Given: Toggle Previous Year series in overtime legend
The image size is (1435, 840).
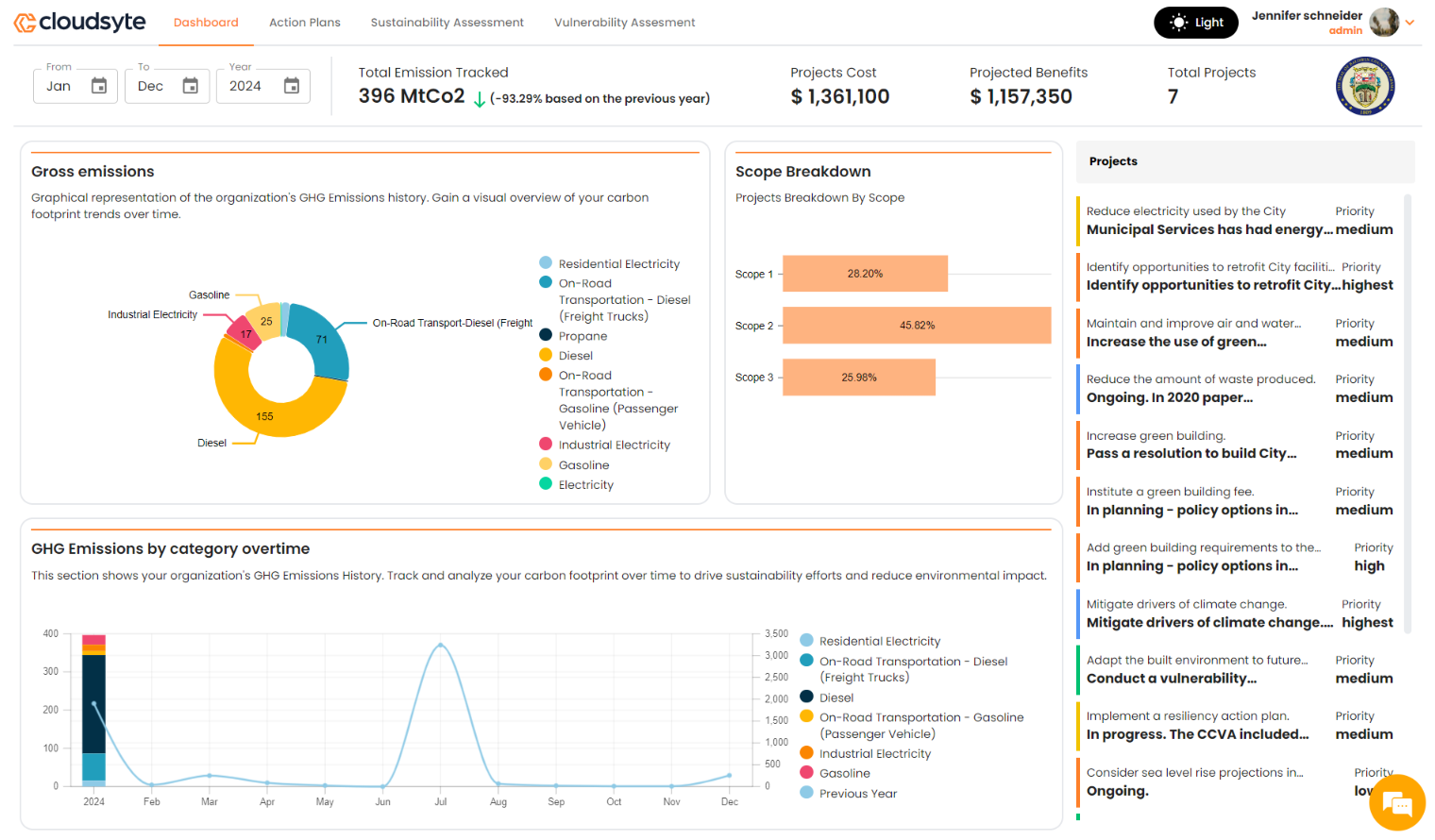Looking at the screenshot, I should coord(857,794).
